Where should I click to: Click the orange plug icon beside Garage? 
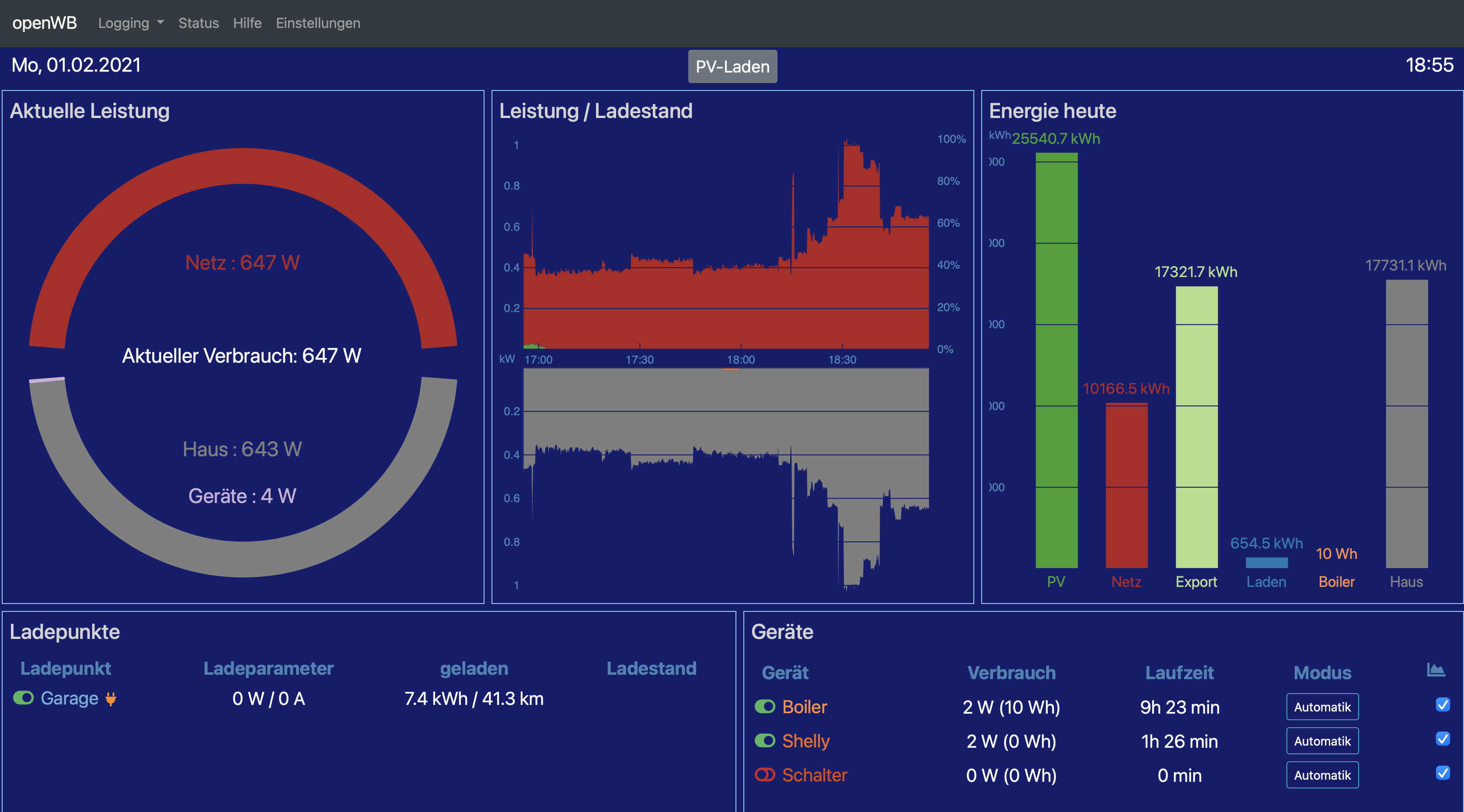click(111, 698)
